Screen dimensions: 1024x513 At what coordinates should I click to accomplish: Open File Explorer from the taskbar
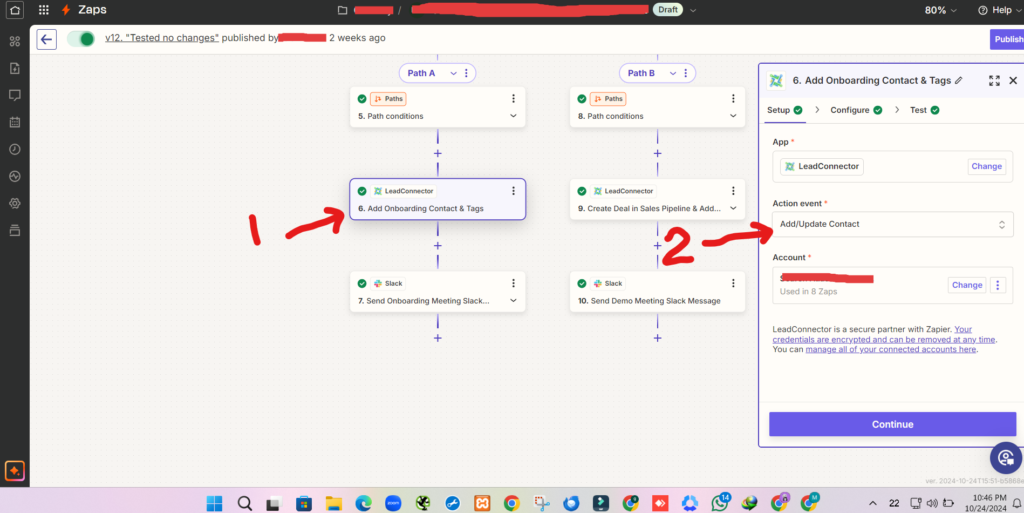(334, 503)
